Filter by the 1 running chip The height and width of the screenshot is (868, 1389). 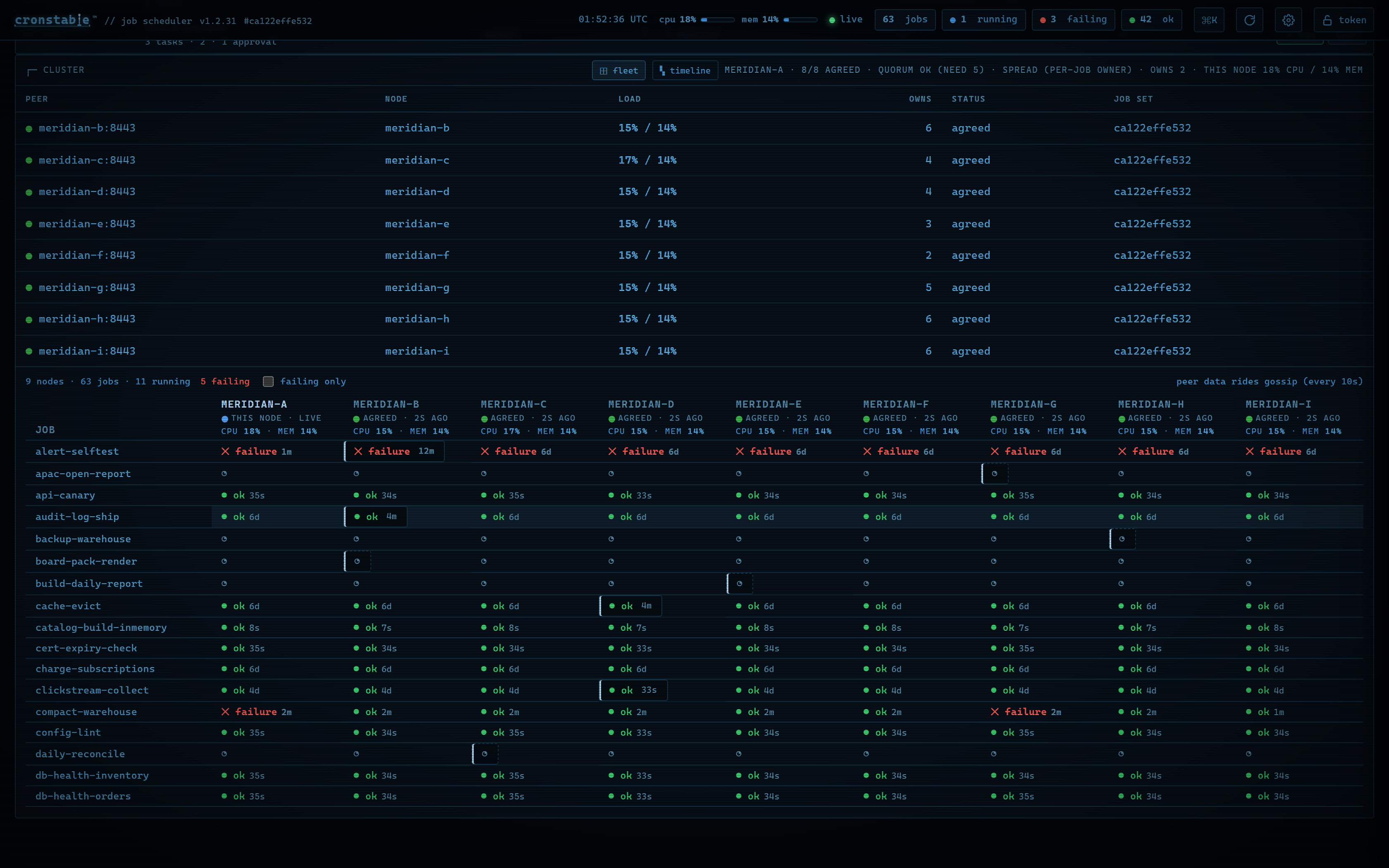984,19
